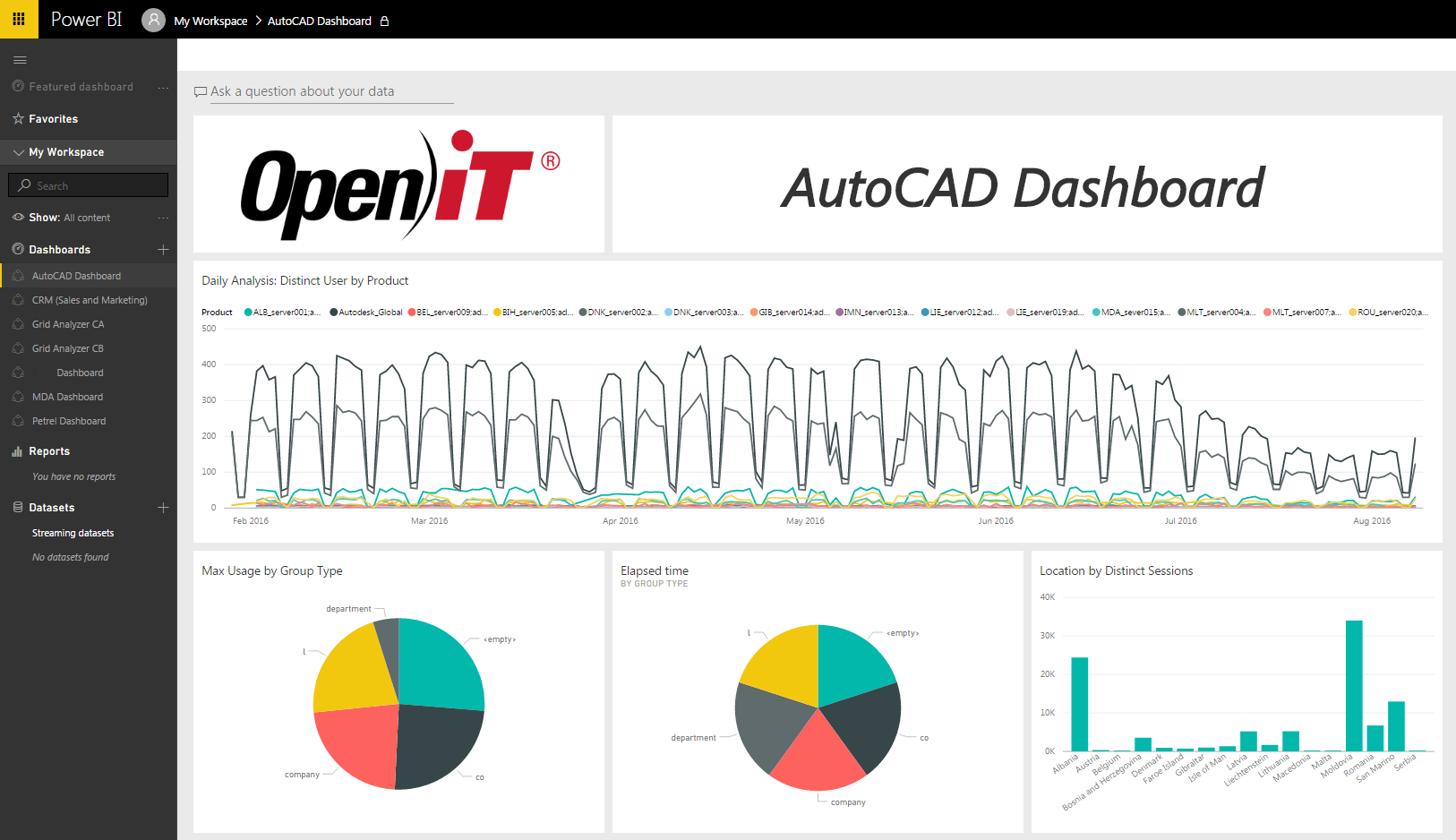The image size is (1456, 840).
Task: Add a new dataset with plus icon
Action: pos(163,507)
